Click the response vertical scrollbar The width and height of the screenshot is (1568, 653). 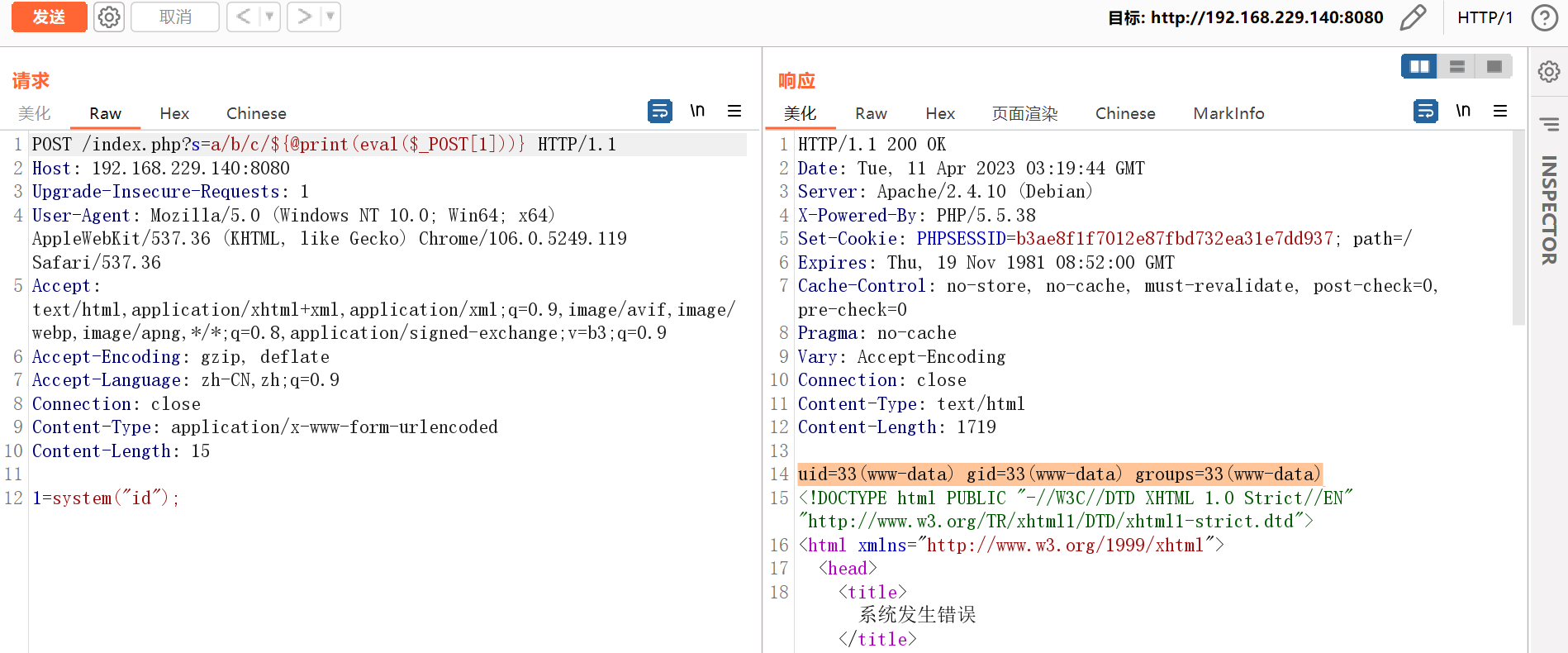tap(1518, 228)
